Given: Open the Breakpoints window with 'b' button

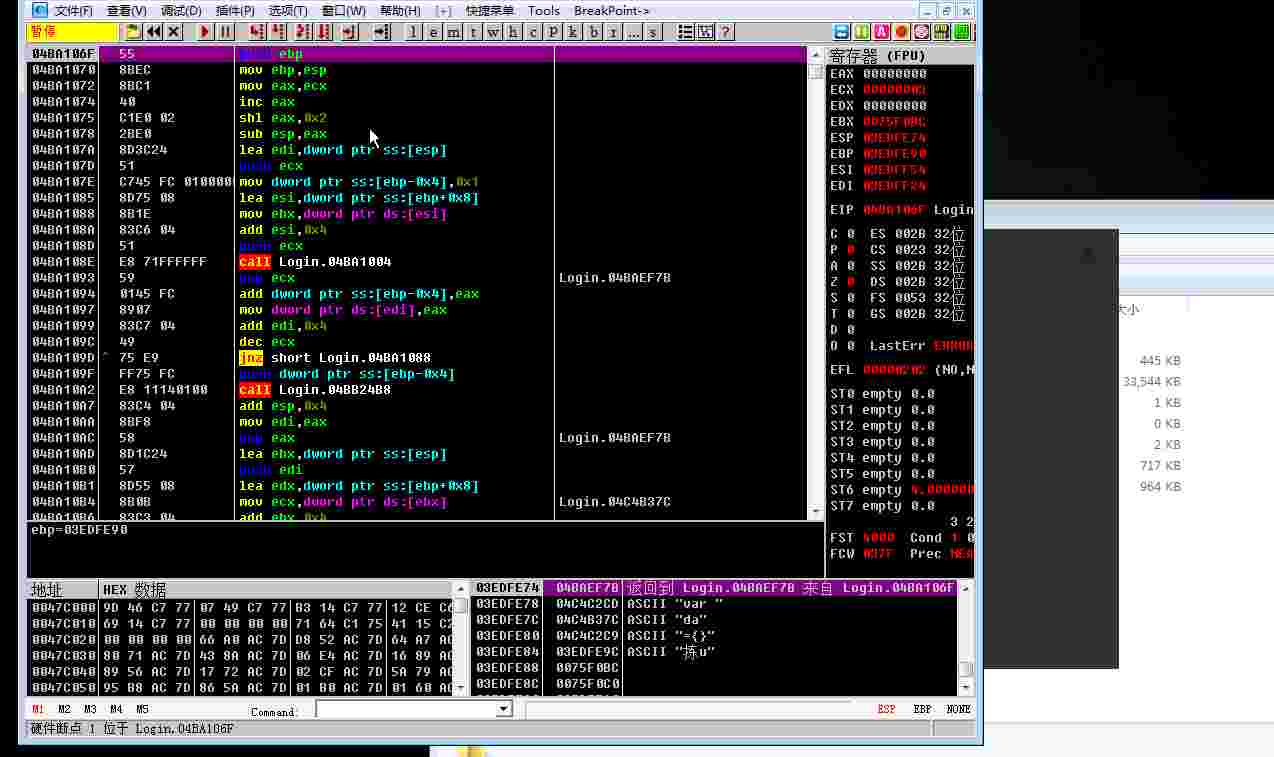Looking at the screenshot, I should pyautogui.click(x=593, y=32).
